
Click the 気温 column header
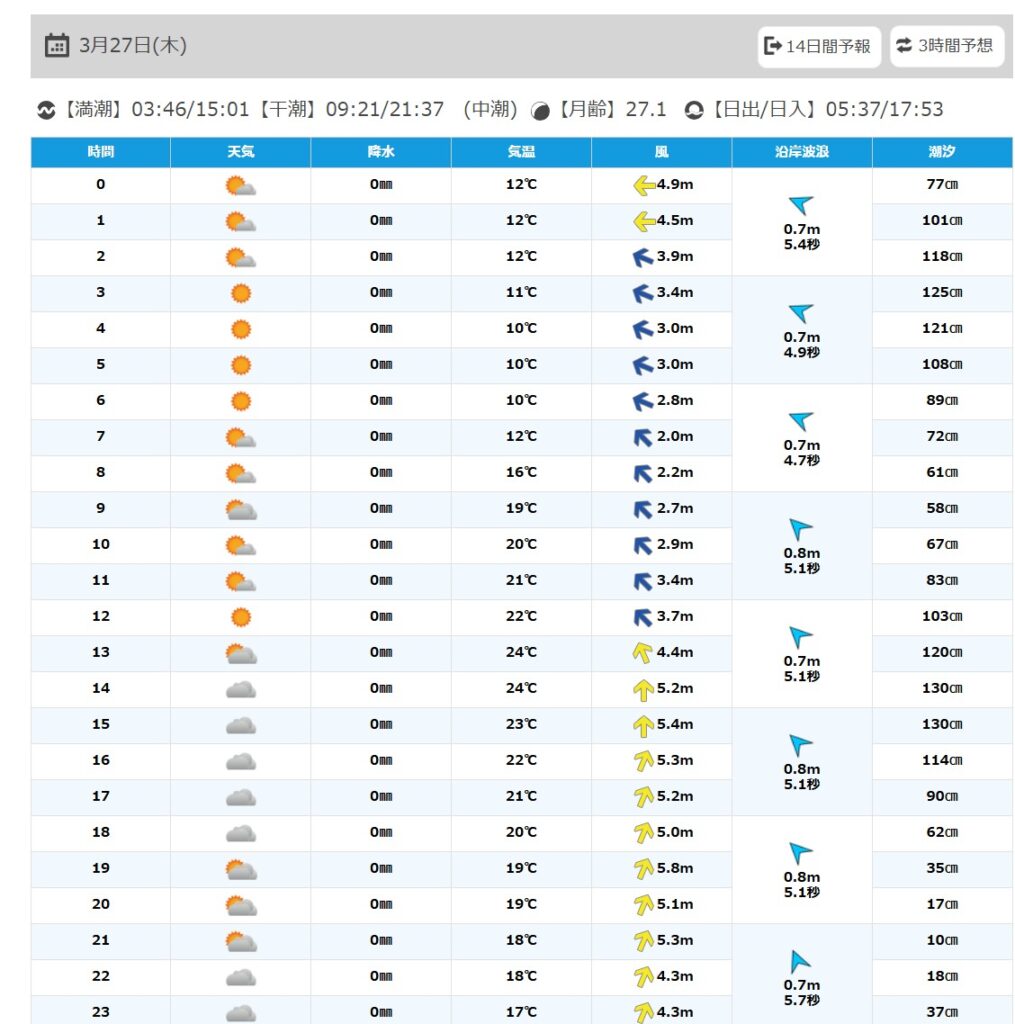[521, 152]
